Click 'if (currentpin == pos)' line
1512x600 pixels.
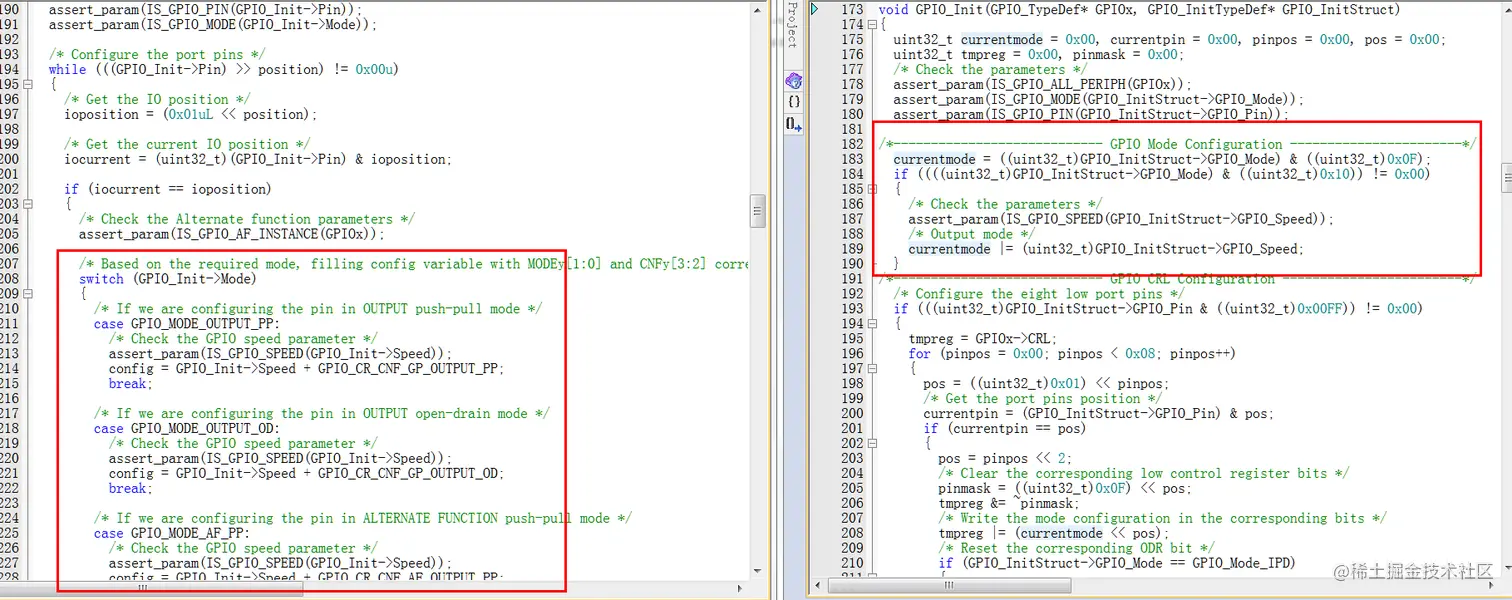(1005, 429)
